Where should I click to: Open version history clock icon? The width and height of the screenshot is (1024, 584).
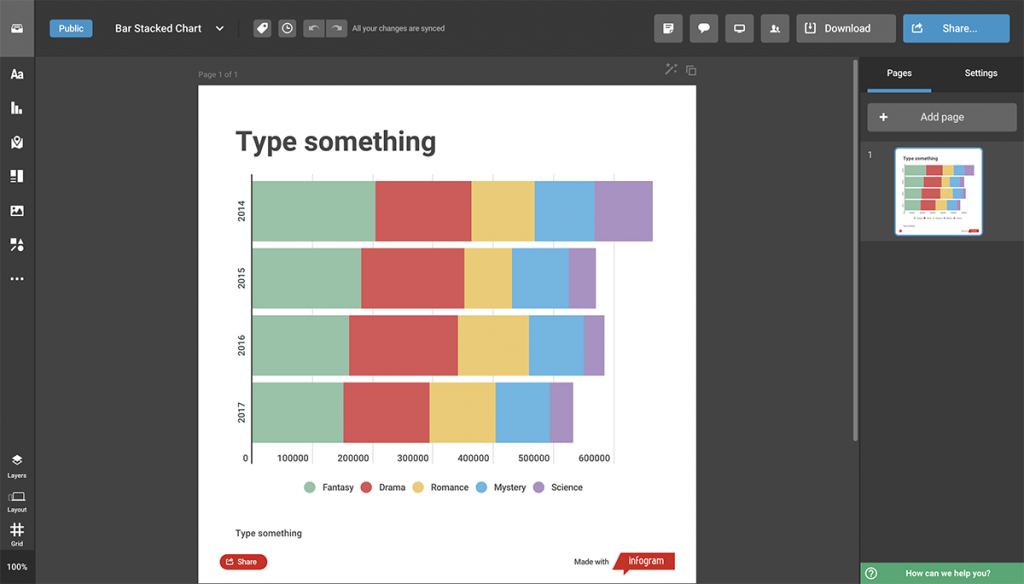click(287, 28)
